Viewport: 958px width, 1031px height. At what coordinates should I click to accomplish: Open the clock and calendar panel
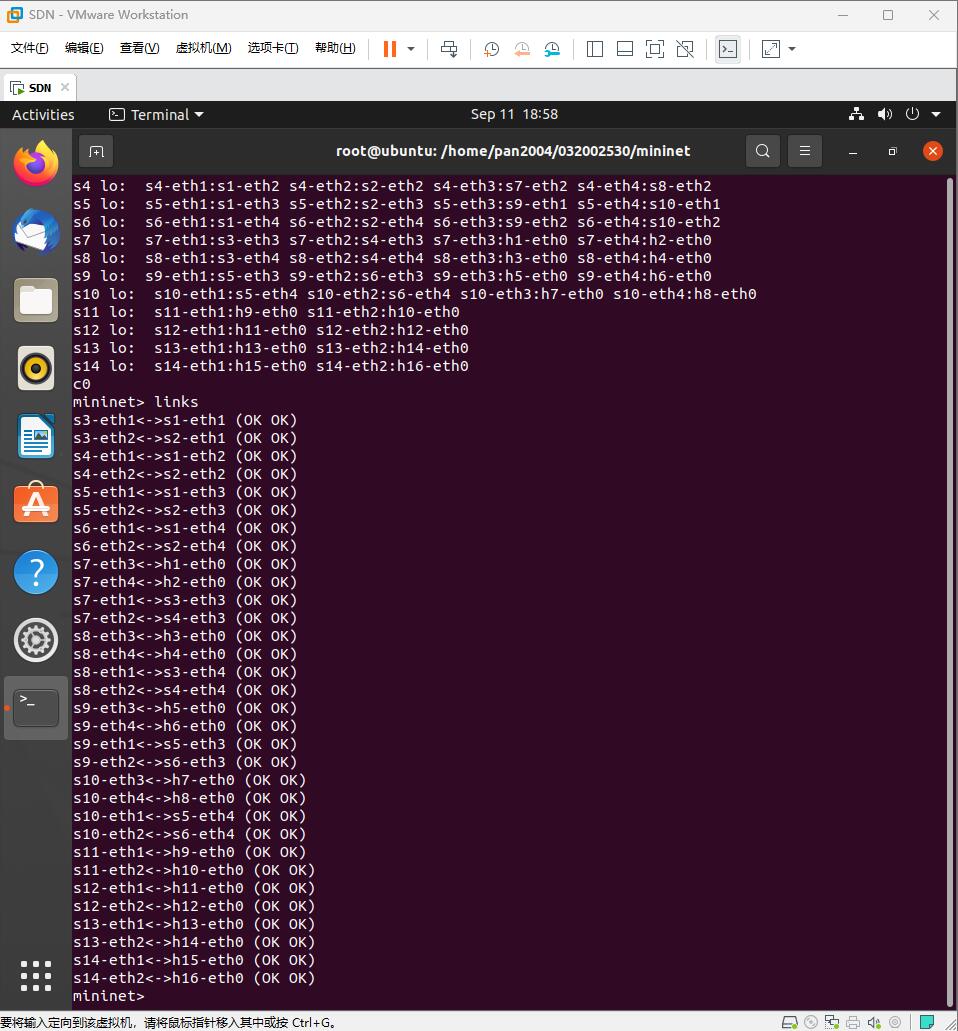click(x=514, y=114)
